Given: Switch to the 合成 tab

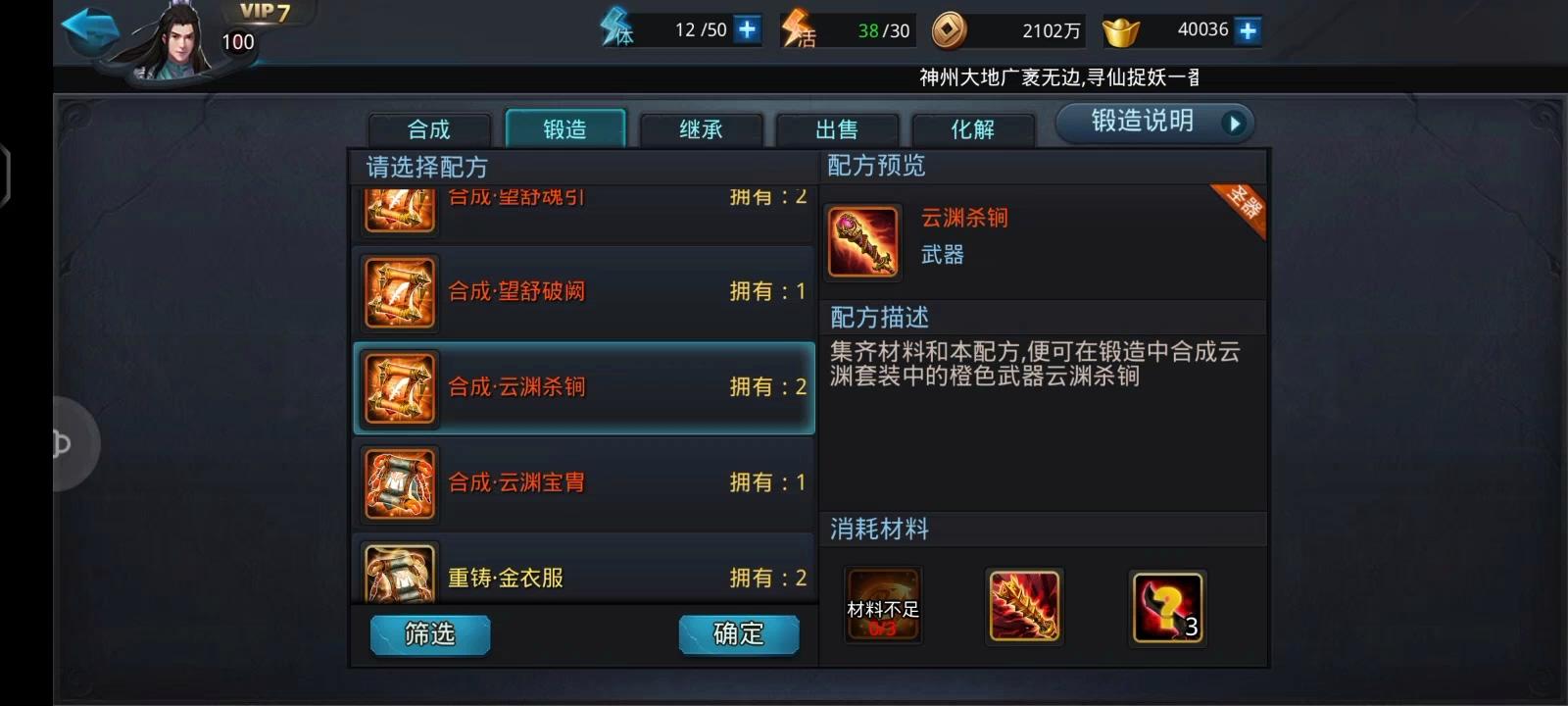Looking at the screenshot, I should (x=429, y=128).
